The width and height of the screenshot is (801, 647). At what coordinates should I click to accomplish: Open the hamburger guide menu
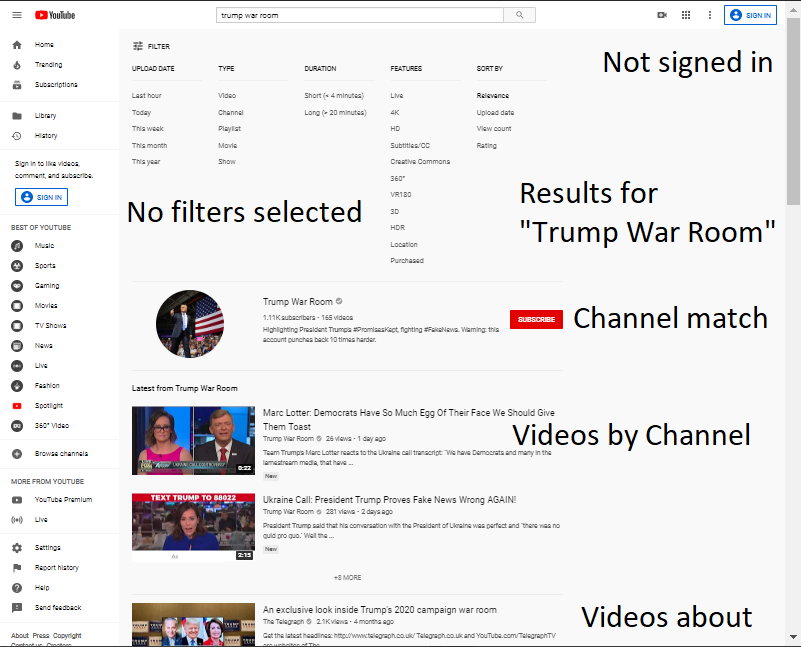click(17, 15)
